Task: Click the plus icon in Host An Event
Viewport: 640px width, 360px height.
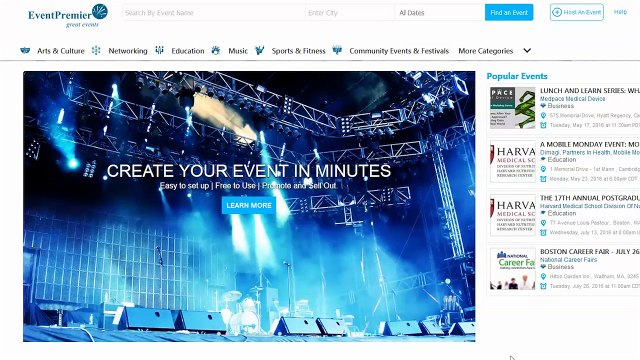Action: 557,12
